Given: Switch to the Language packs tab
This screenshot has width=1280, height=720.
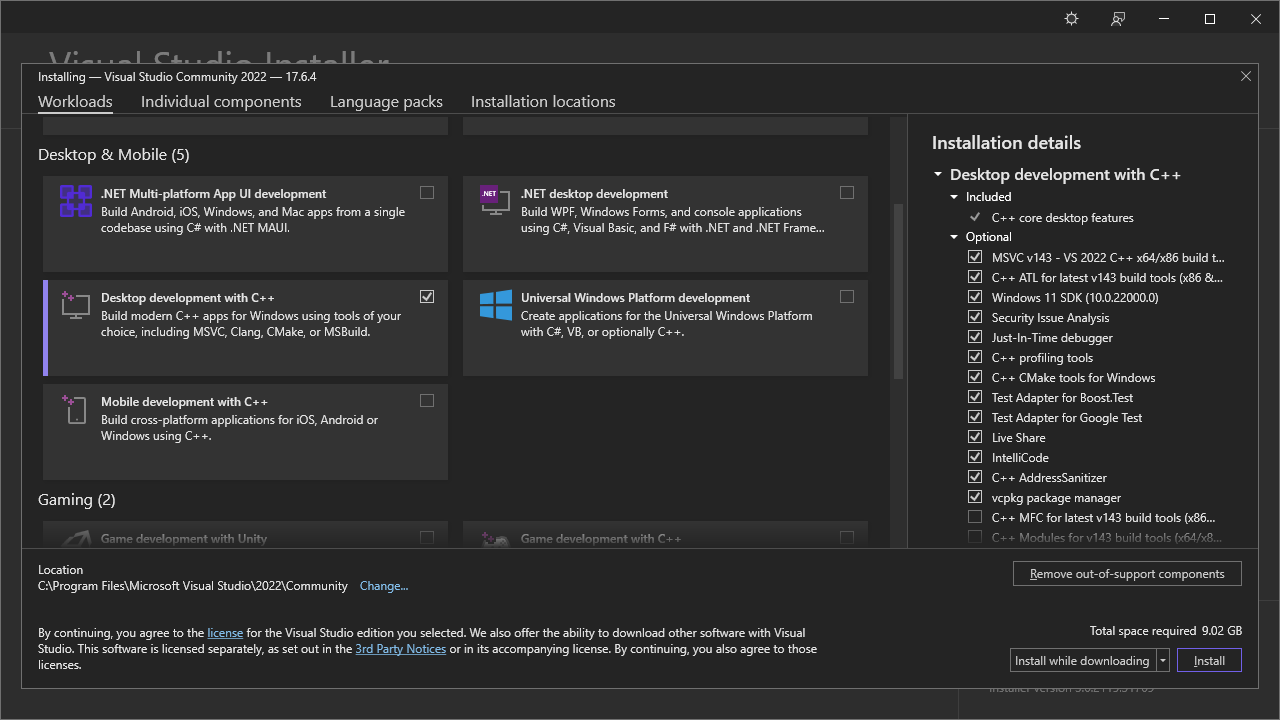Looking at the screenshot, I should click(386, 101).
